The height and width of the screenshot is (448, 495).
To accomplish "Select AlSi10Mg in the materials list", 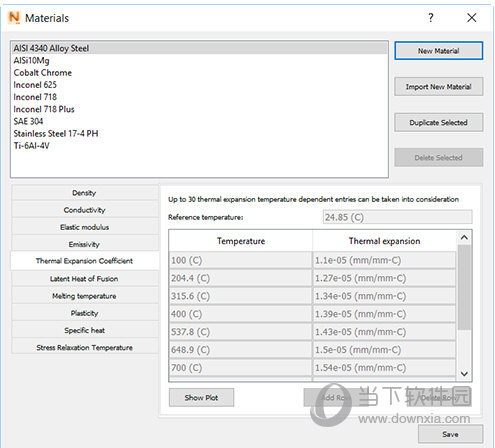I will click(200, 60).
